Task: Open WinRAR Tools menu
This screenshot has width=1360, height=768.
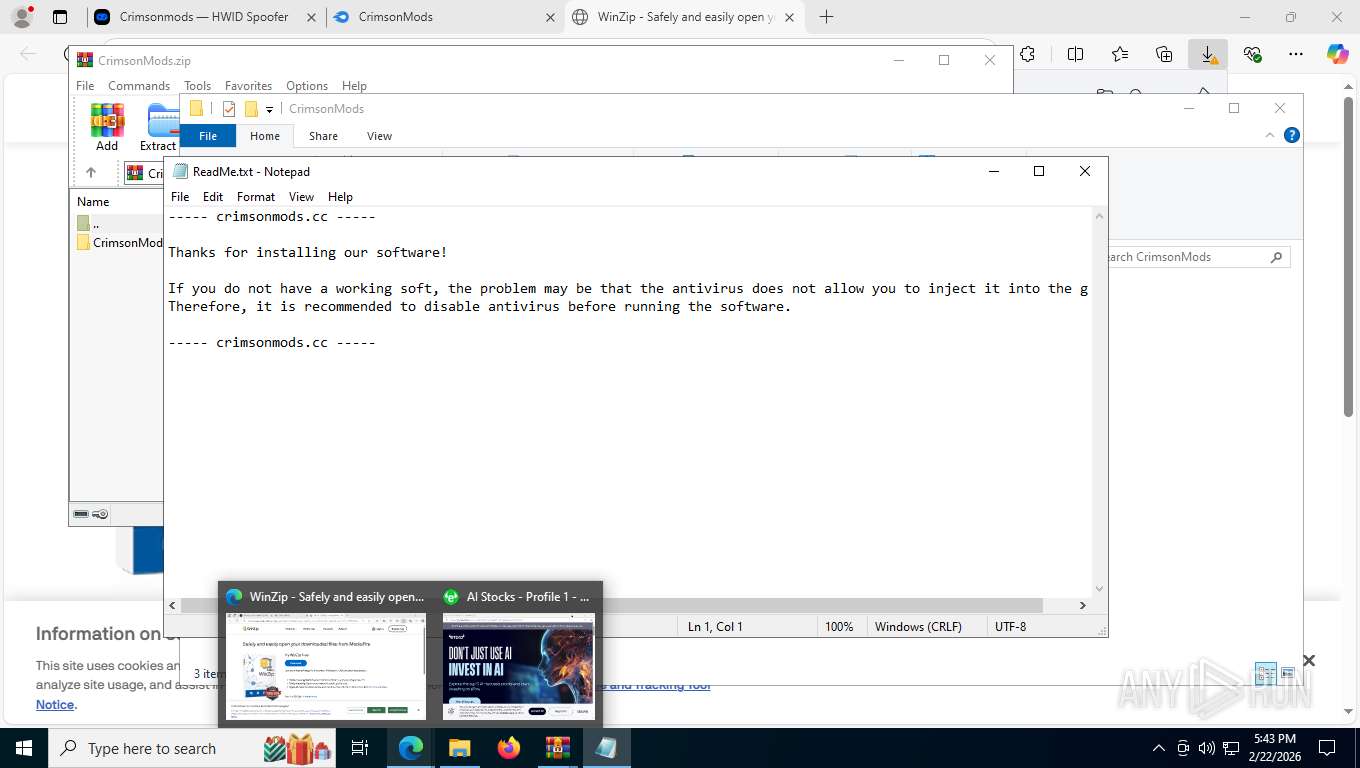Action: [198, 86]
